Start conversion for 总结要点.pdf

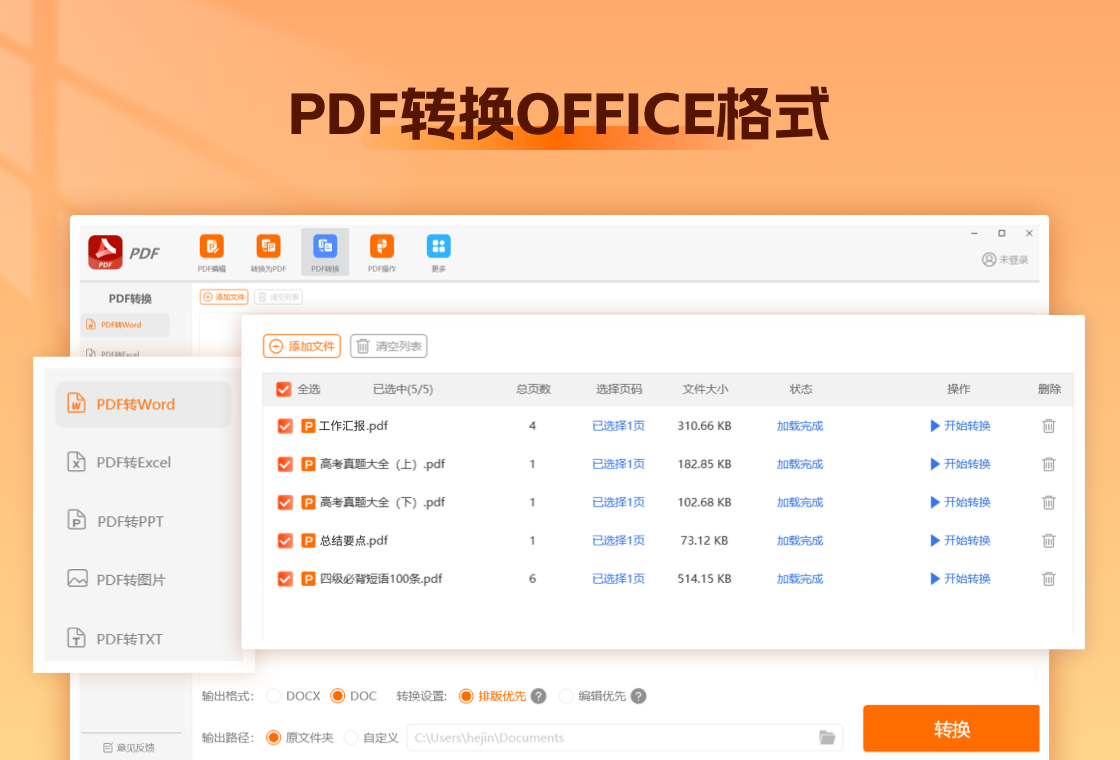pyautogui.click(x=961, y=541)
